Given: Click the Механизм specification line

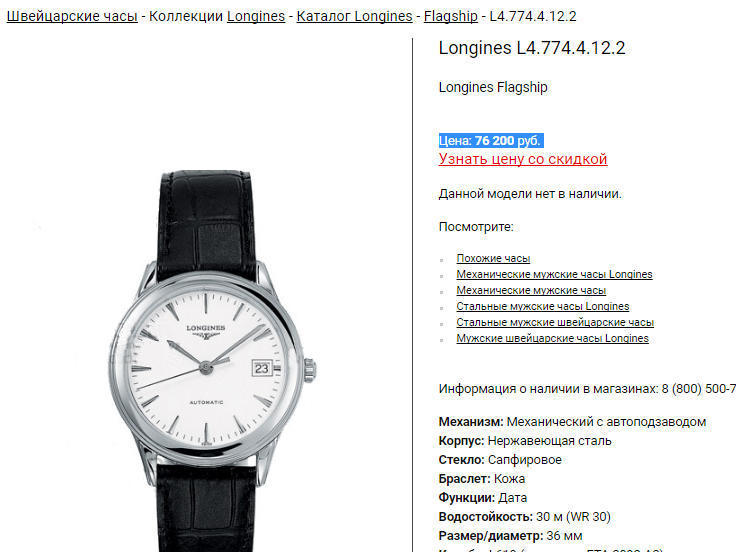Looking at the screenshot, I should [x=572, y=422].
